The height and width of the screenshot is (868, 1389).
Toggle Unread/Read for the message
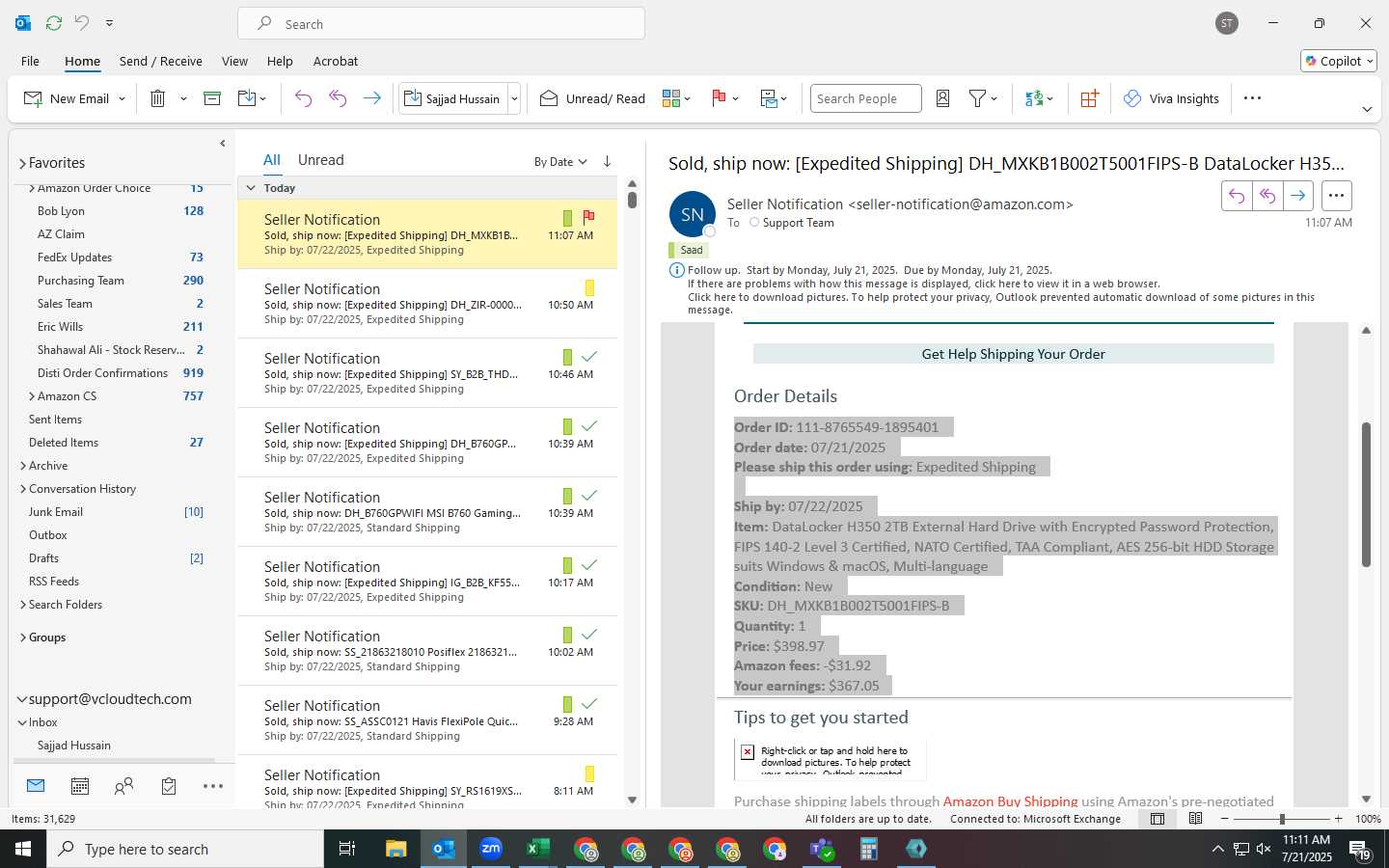coord(592,98)
